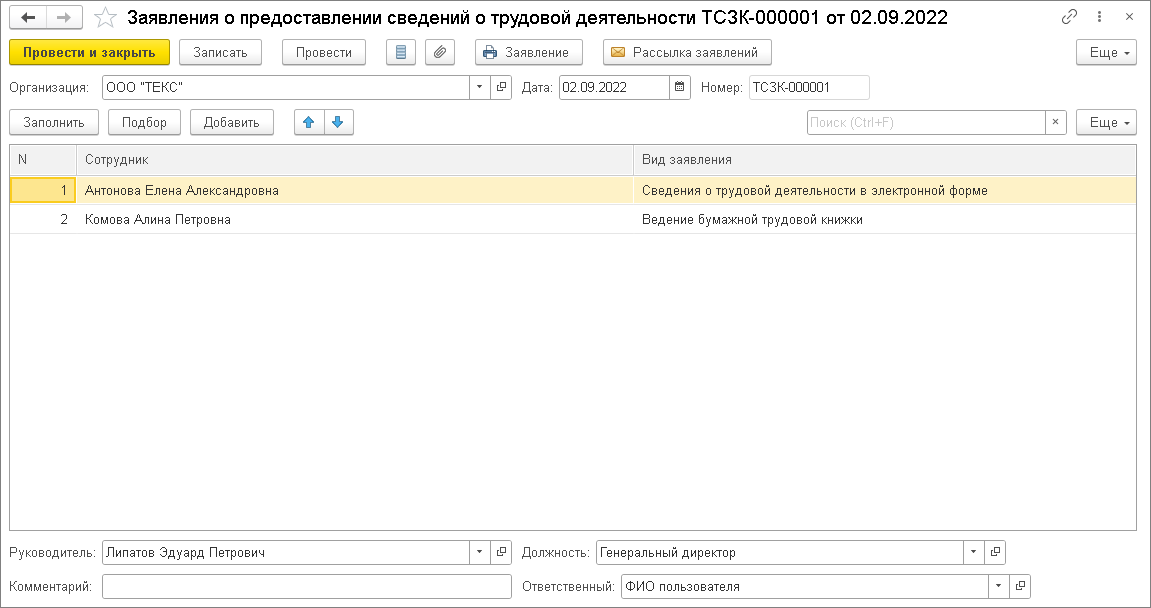Viewport: 1151px width, 608px height.
Task: Open the calendar picker for Дата field
Action: (680, 87)
